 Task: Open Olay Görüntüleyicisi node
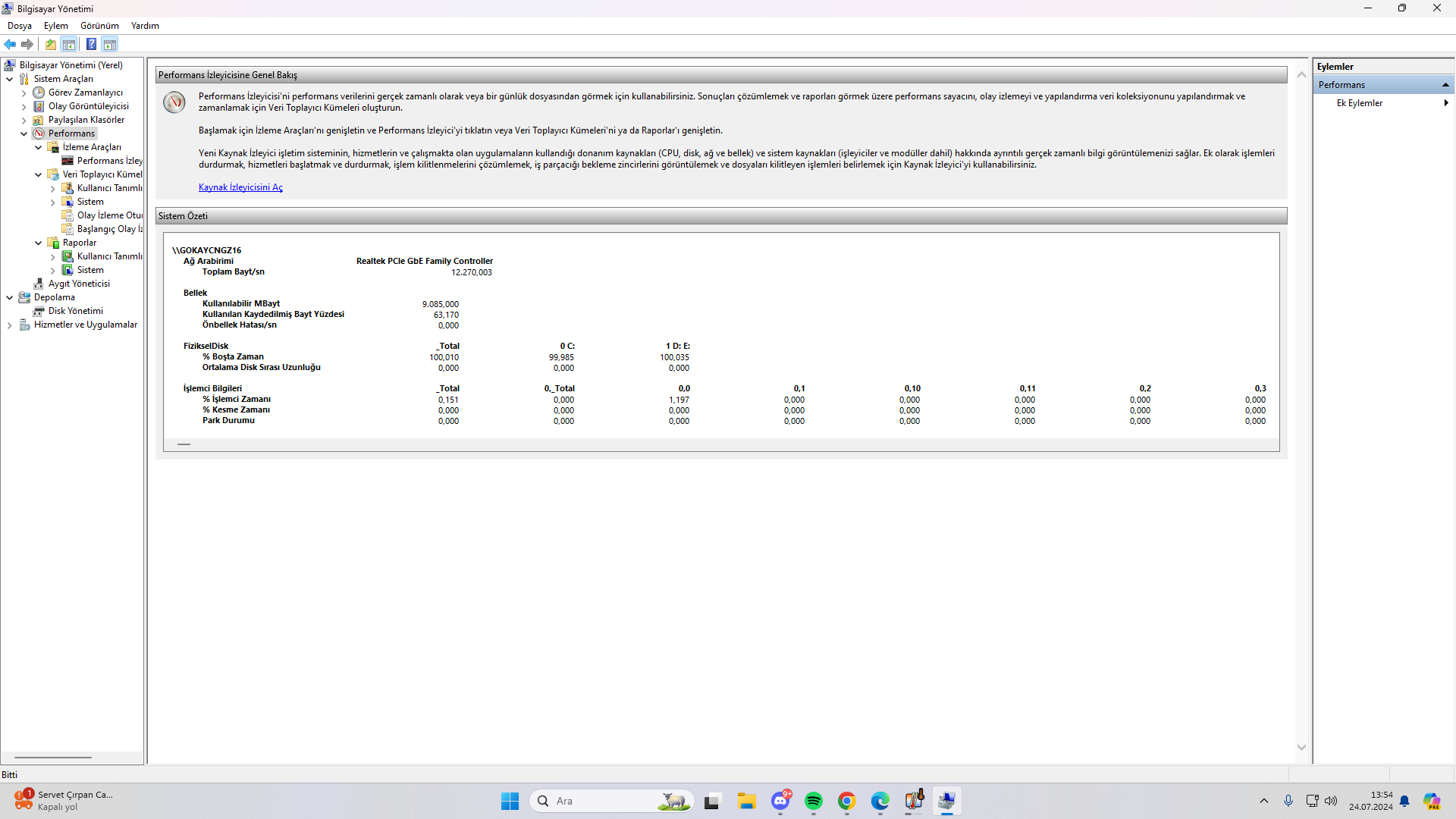(88, 106)
